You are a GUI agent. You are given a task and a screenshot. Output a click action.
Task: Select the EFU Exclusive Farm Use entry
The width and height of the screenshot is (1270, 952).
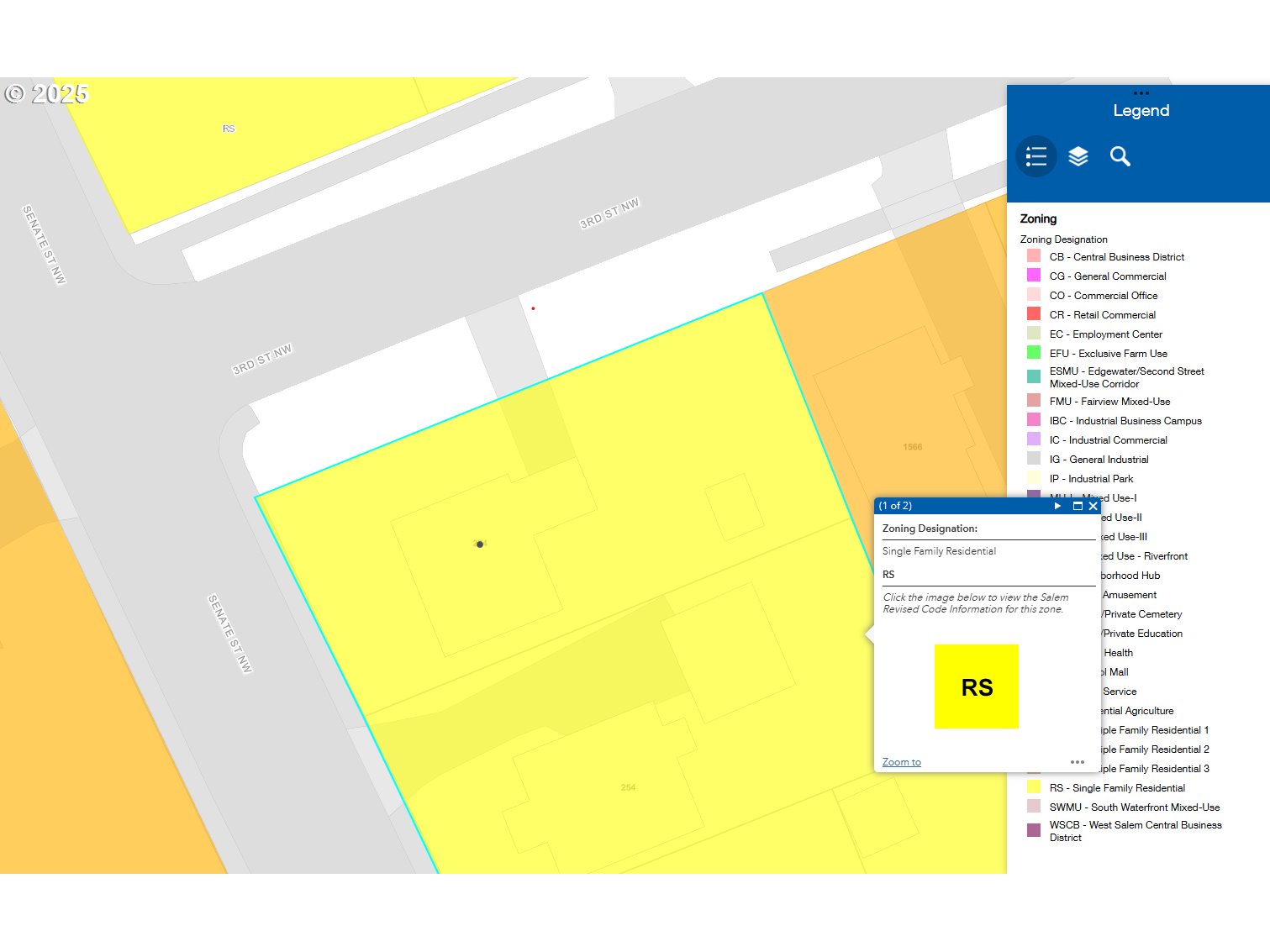coord(1108,354)
